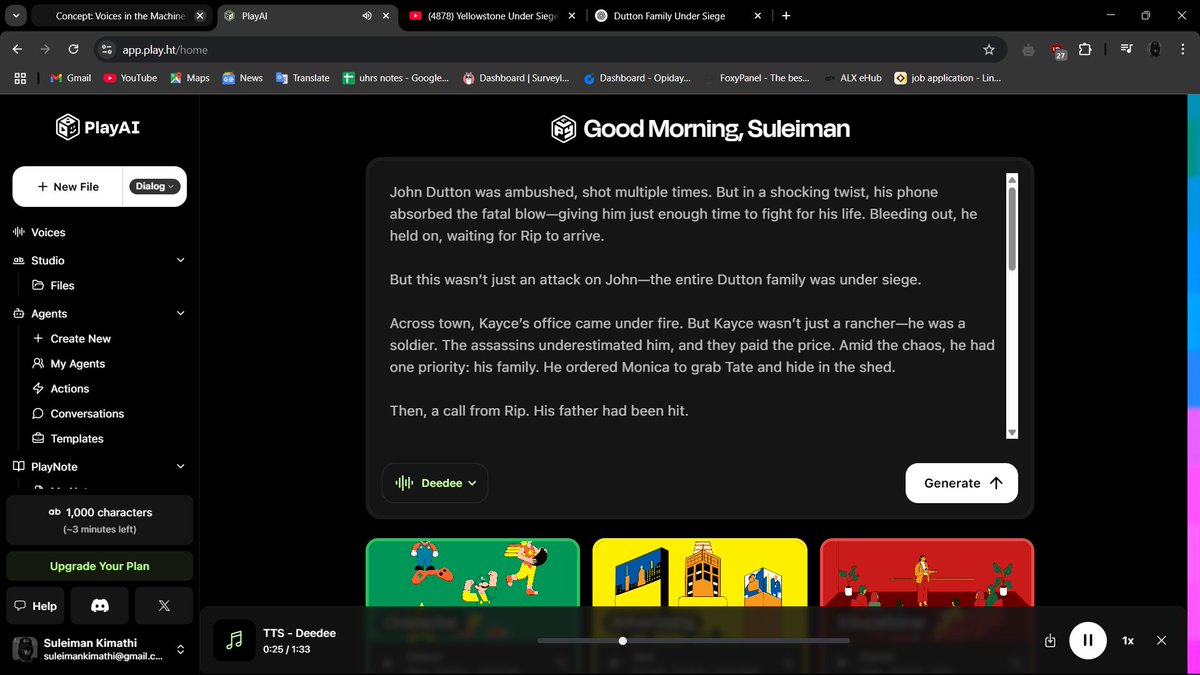Click the text editor scrollbar
1200x675 pixels.
click(1011, 229)
